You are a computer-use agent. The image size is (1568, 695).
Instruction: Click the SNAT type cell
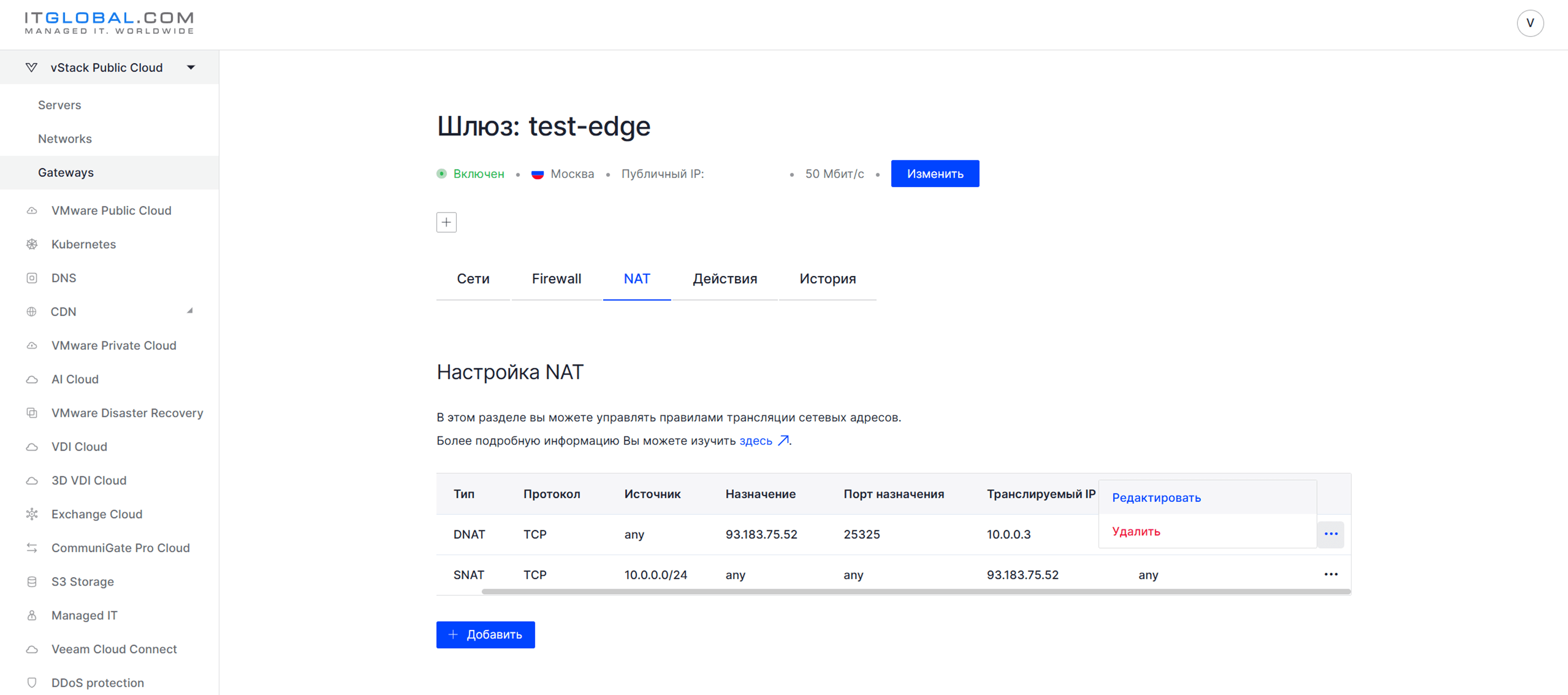pos(469,575)
